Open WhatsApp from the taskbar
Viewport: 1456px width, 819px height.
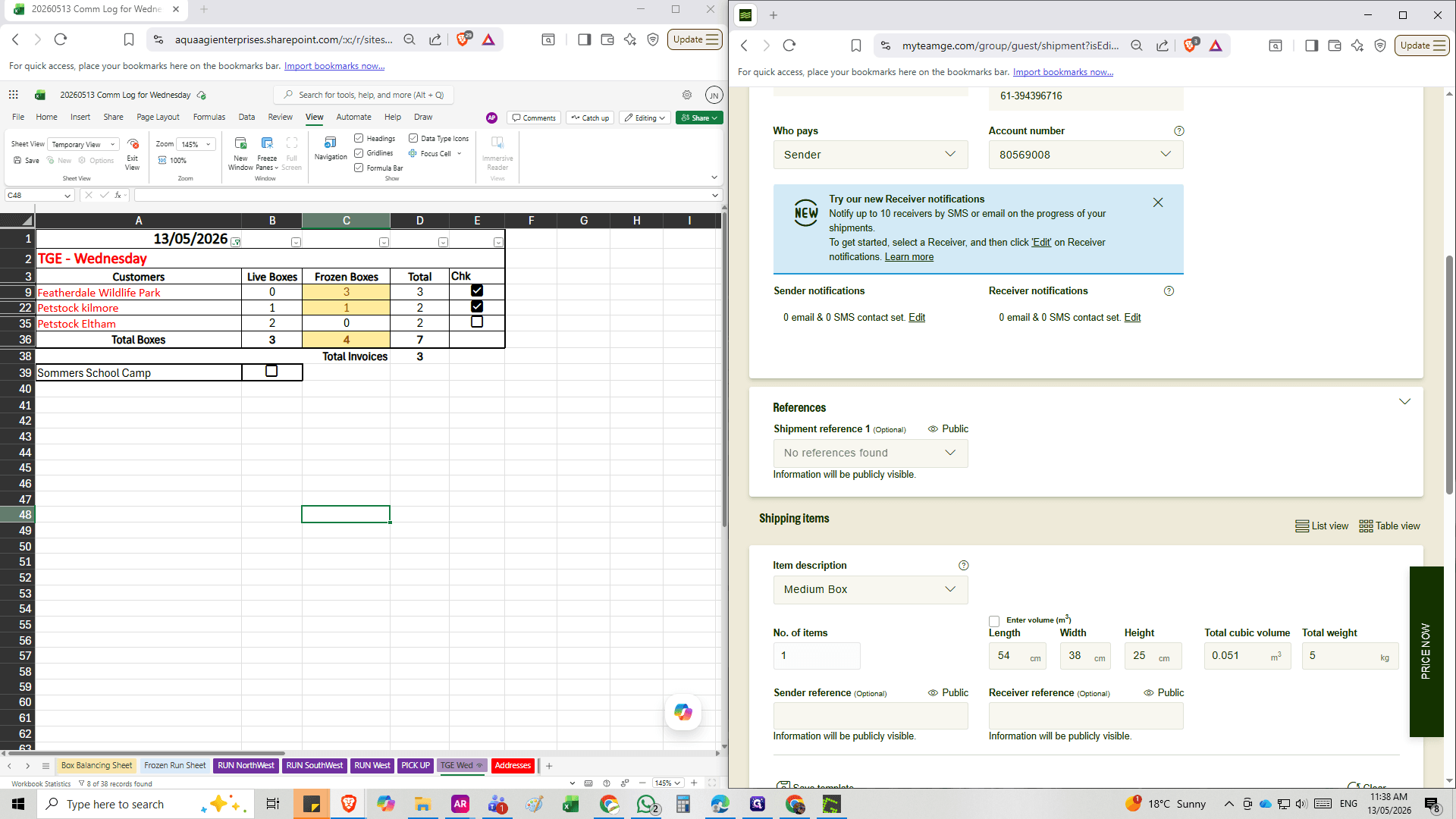[x=646, y=804]
